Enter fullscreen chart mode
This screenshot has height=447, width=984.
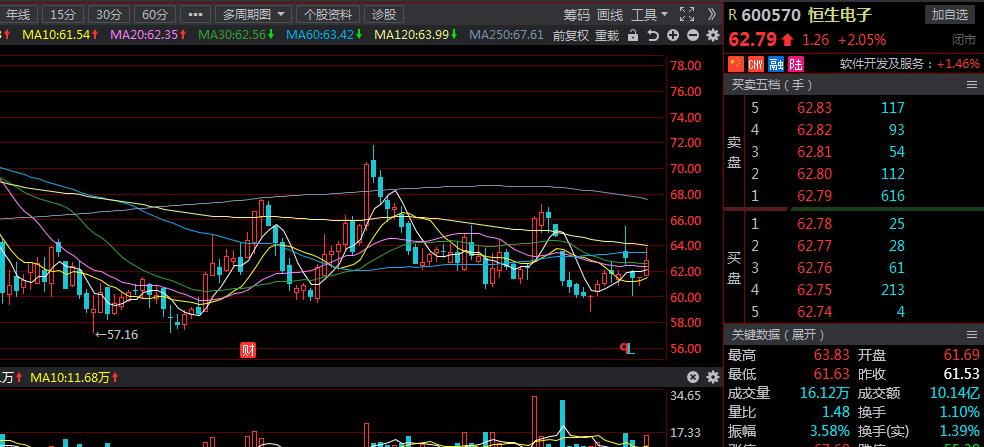[686, 14]
